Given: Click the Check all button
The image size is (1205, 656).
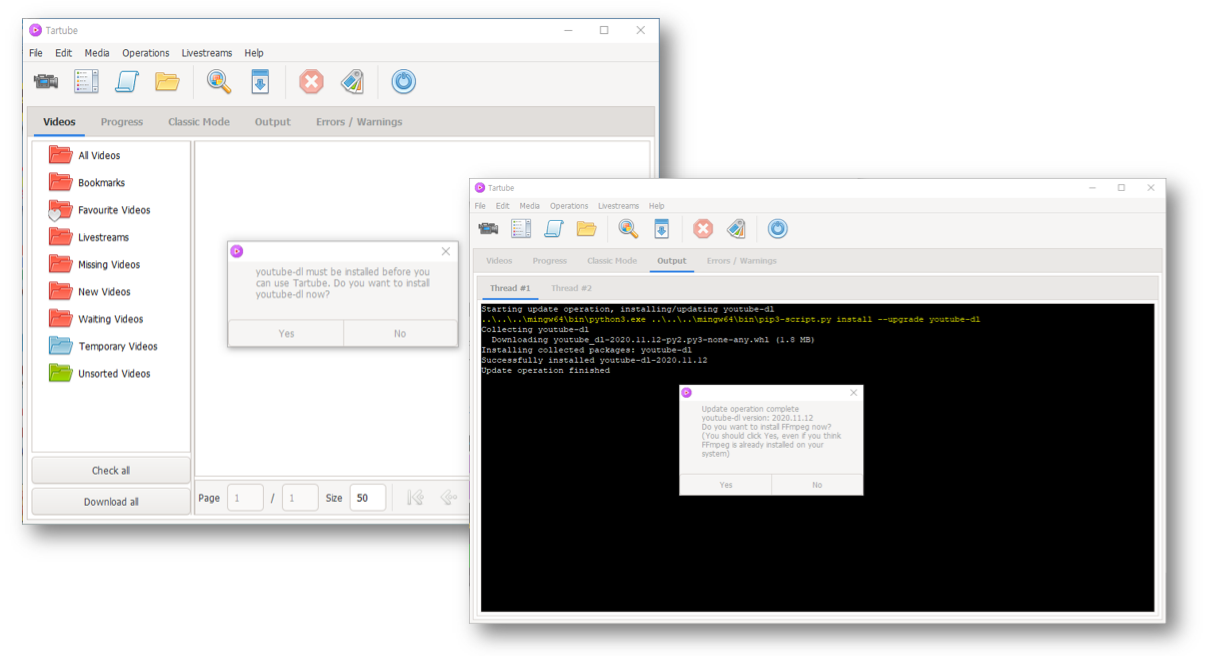Looking at the screenshot, I should (x=111, y=470).
